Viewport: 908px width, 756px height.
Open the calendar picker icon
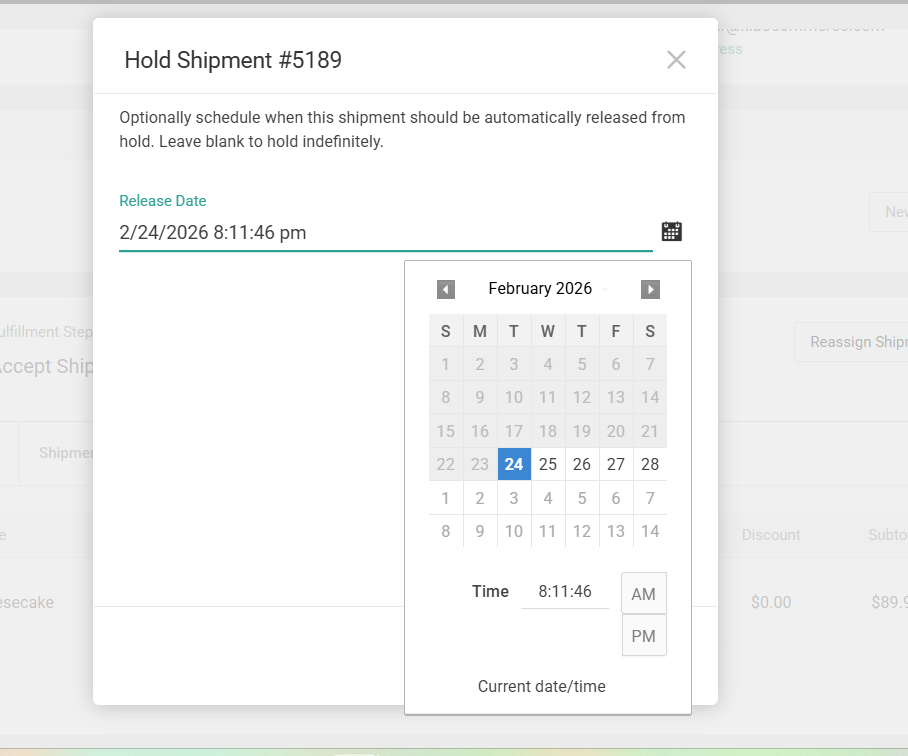tap(671, 231)
